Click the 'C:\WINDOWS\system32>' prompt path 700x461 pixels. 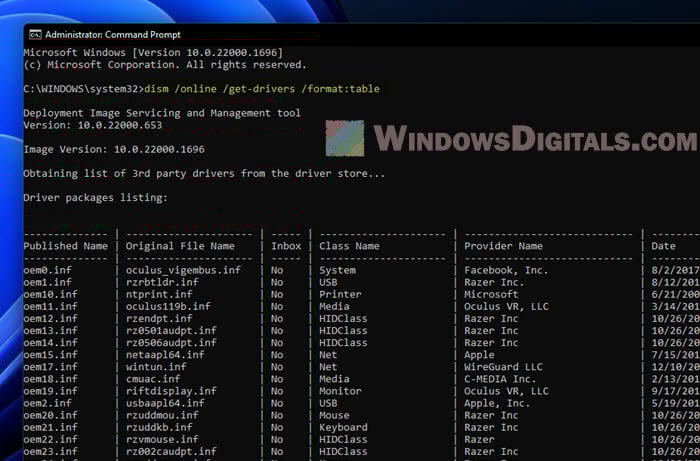(x=83, y=89)
